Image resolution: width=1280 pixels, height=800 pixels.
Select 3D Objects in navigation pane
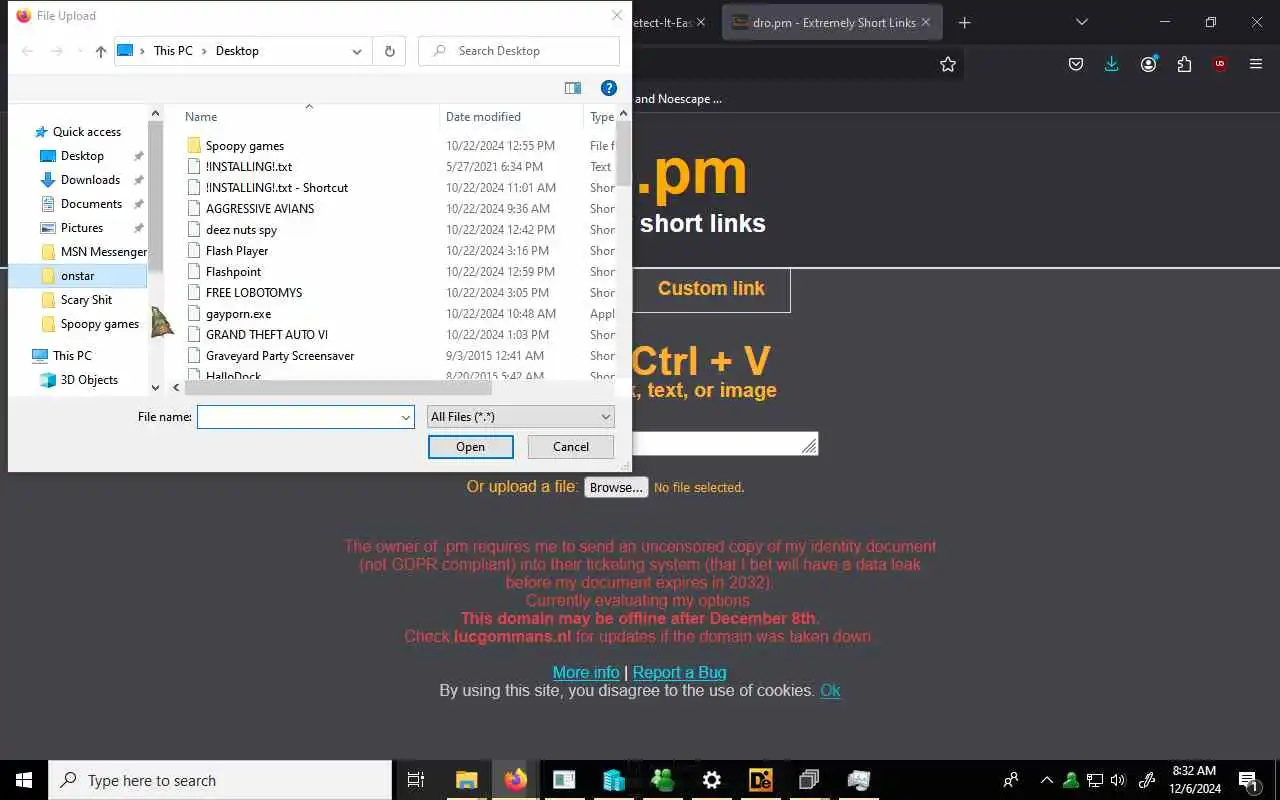(x=89, y=380)
